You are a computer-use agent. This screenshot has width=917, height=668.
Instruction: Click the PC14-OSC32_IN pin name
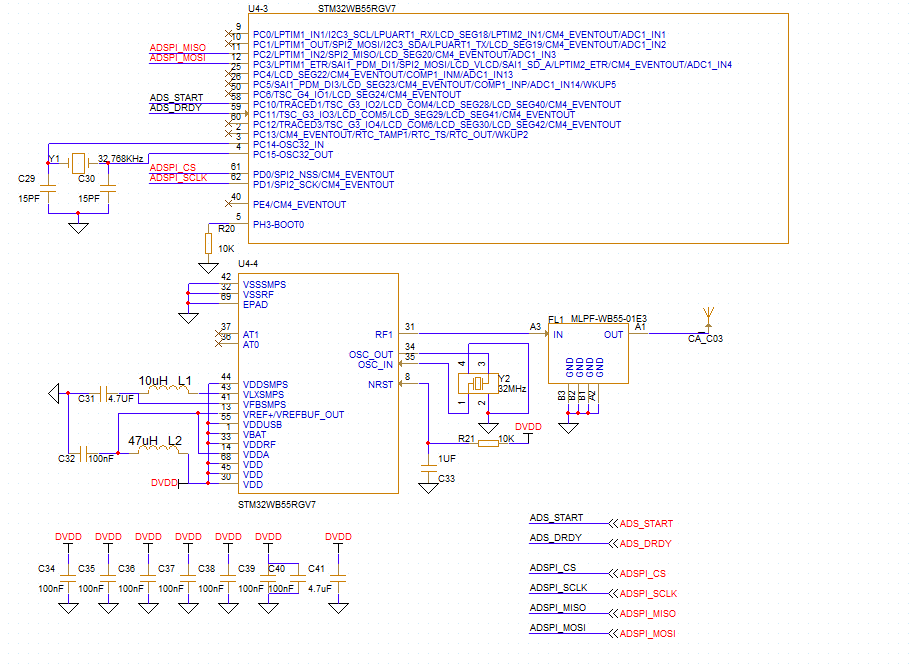pos(288,144)
